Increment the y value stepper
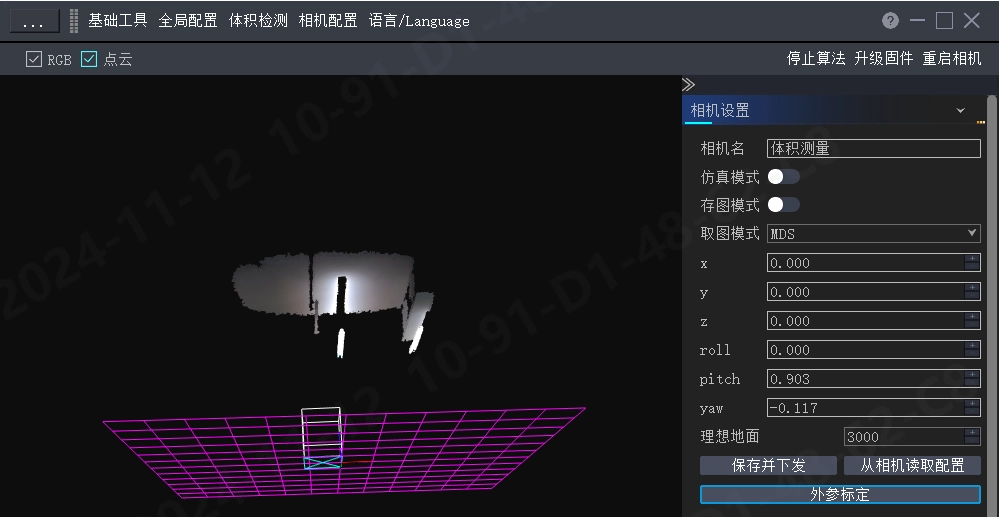Image resolution: width=999 pixels, height=517 pixels. (972, 288)
